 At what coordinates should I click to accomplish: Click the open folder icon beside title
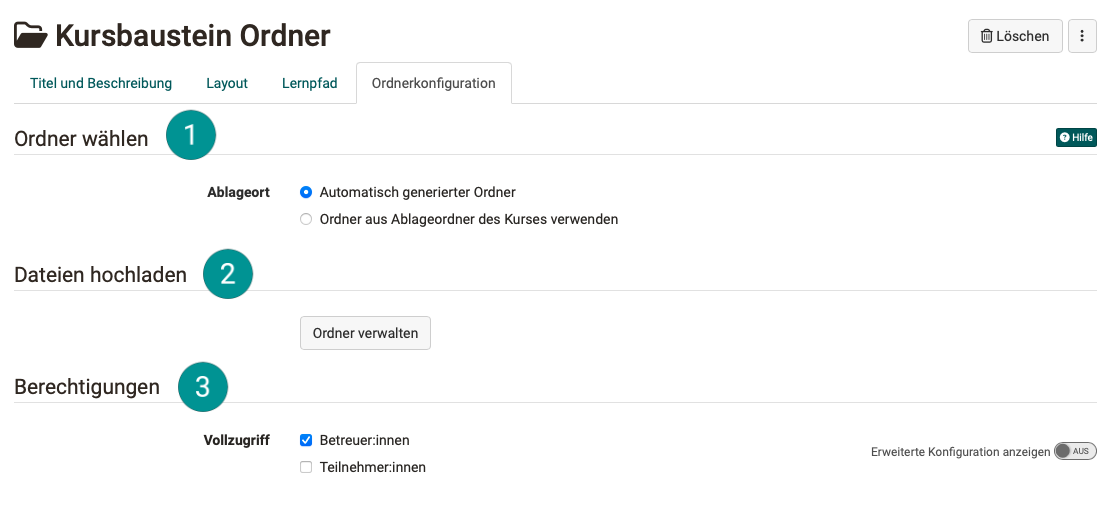(x=30, y=36)
